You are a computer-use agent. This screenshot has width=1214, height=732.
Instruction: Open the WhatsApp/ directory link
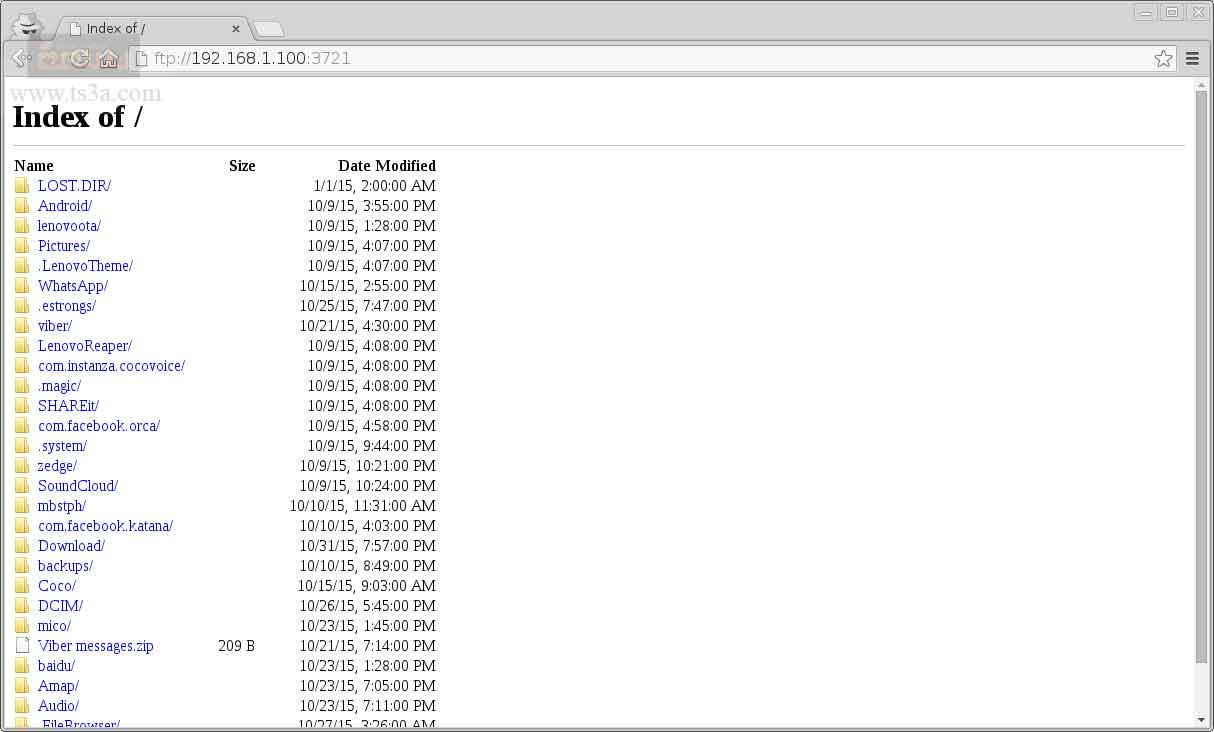(x=73, y=286)
